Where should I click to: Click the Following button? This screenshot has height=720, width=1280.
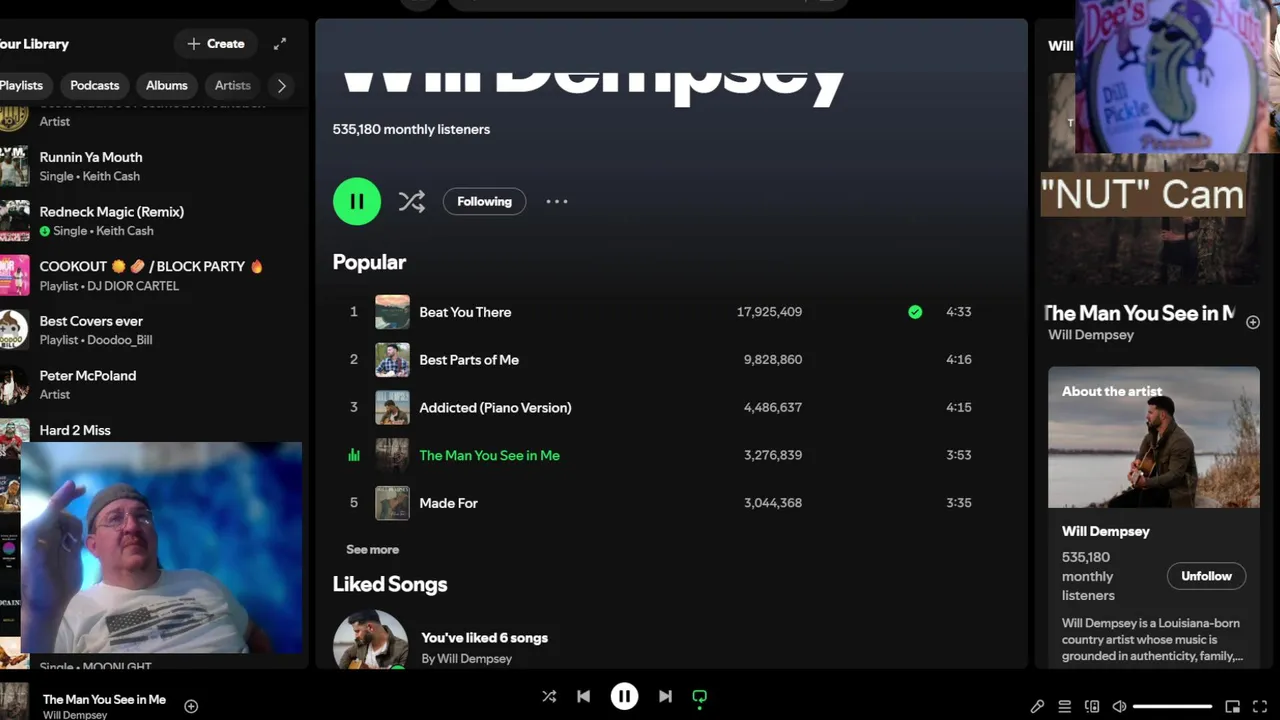pyautogui.click(x=484, y=201)
